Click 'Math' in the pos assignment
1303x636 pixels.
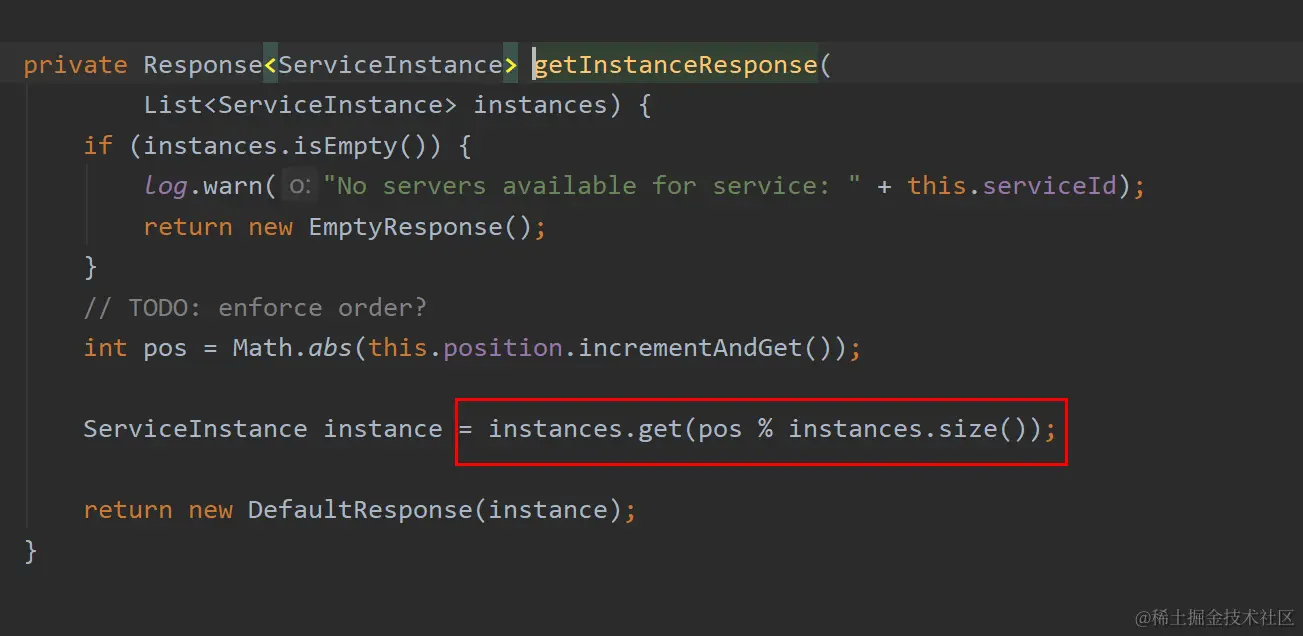(262, 348)
